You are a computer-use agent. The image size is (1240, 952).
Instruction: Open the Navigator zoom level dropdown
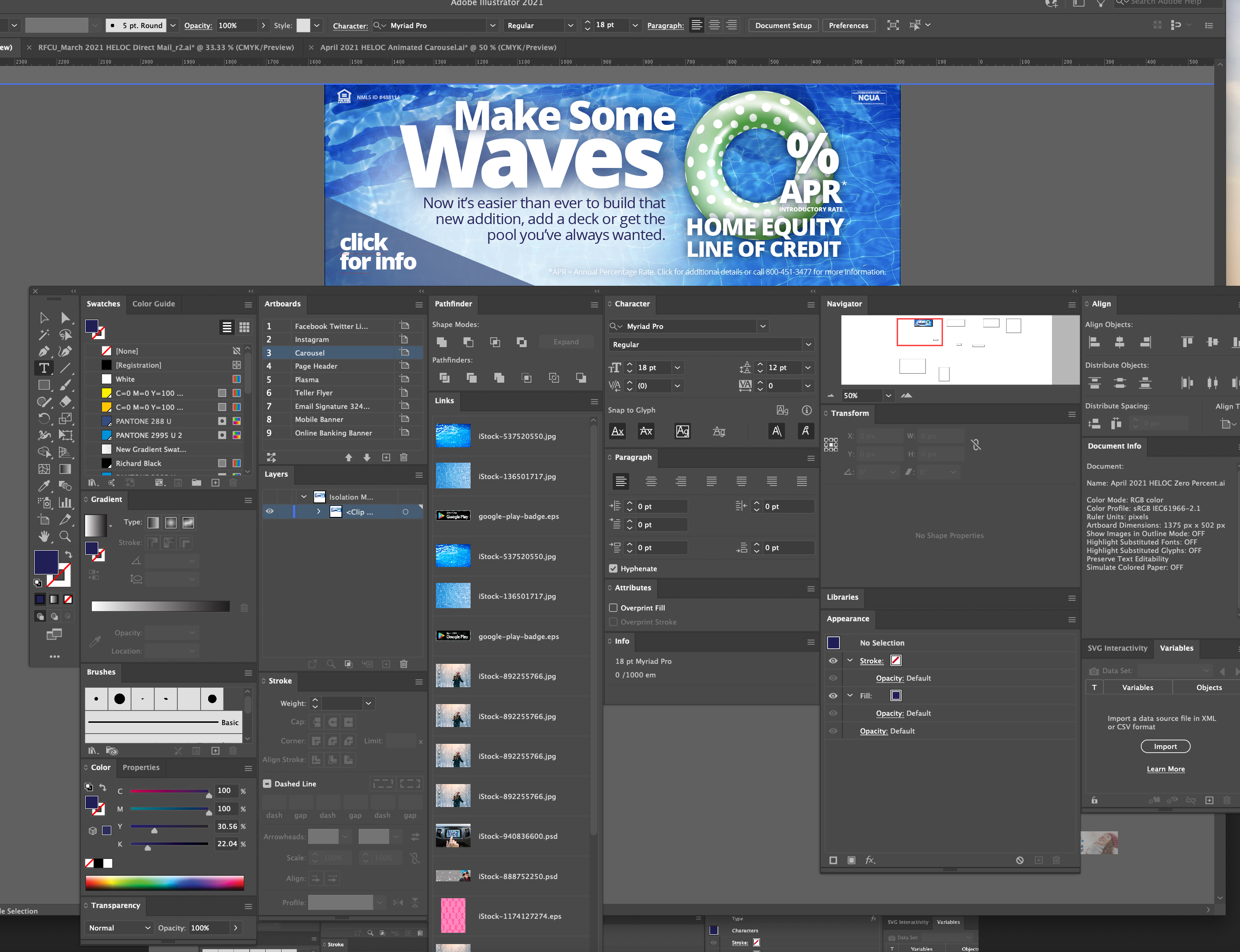pos(888,395)
